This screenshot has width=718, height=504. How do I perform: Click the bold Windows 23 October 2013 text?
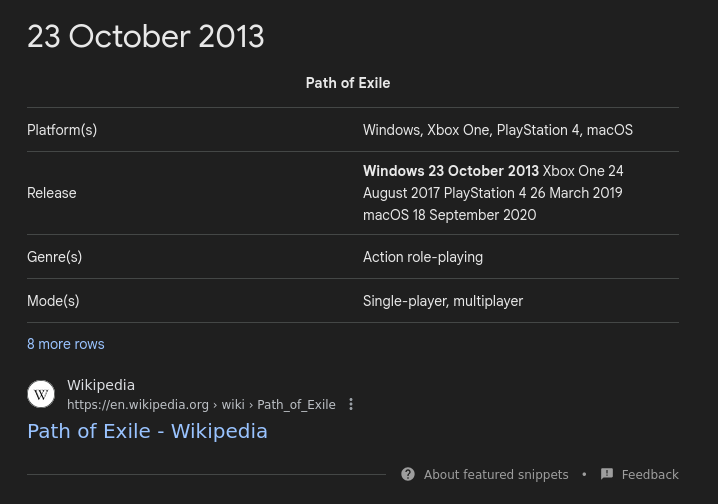click(451, 171)
